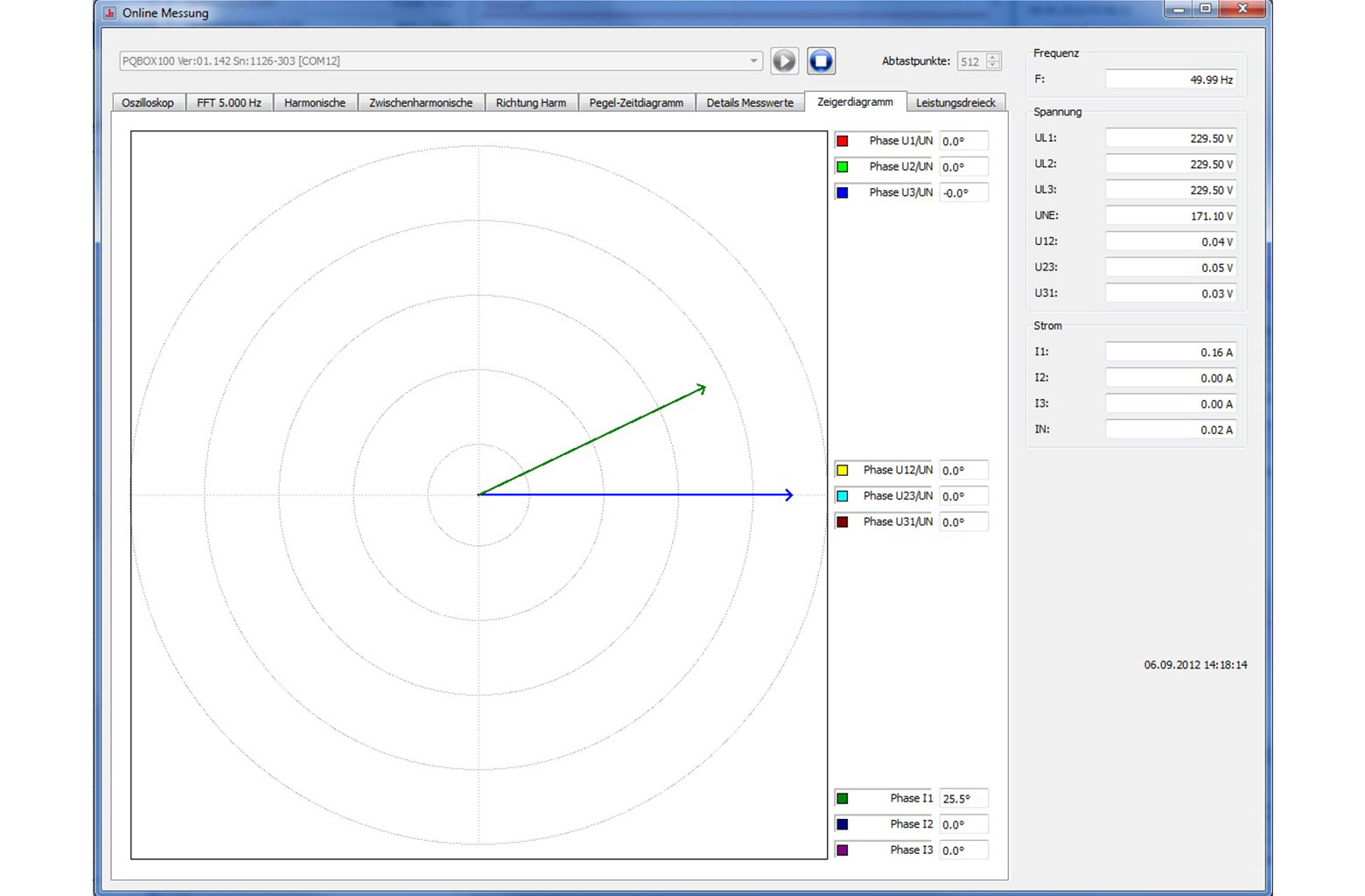1365x896 pixels.
Task: Click the U23 0.05 V field
Action: coord(1171,268)
